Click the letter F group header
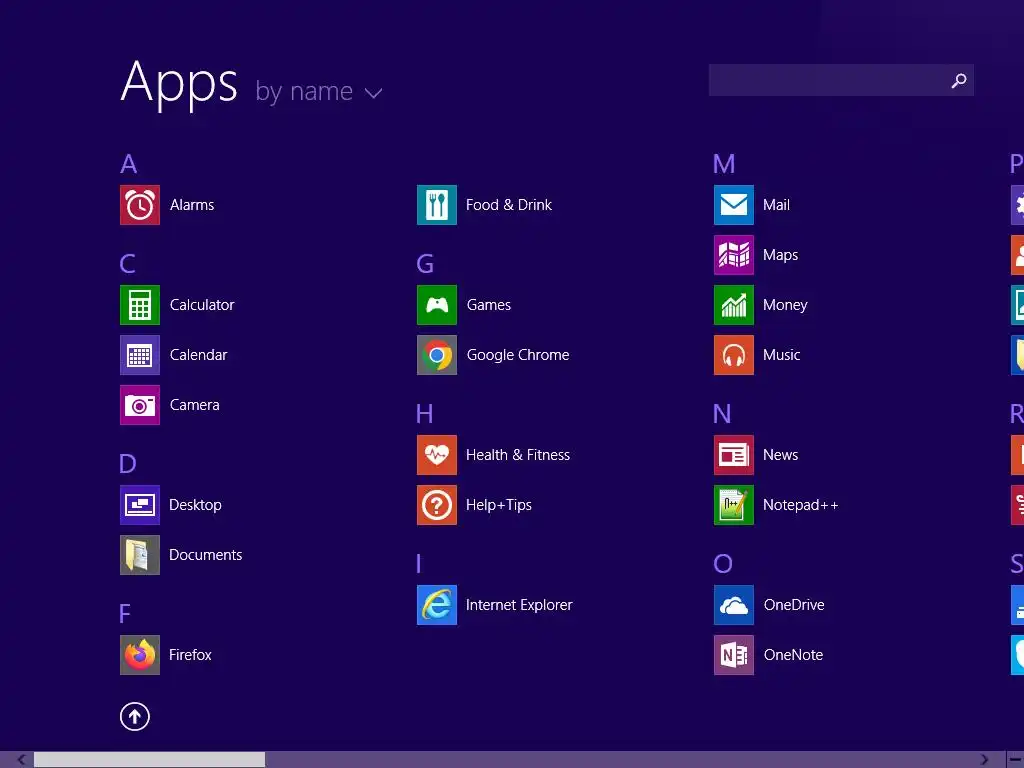The height and width of the screenshot is (768, 1024). 125,614
